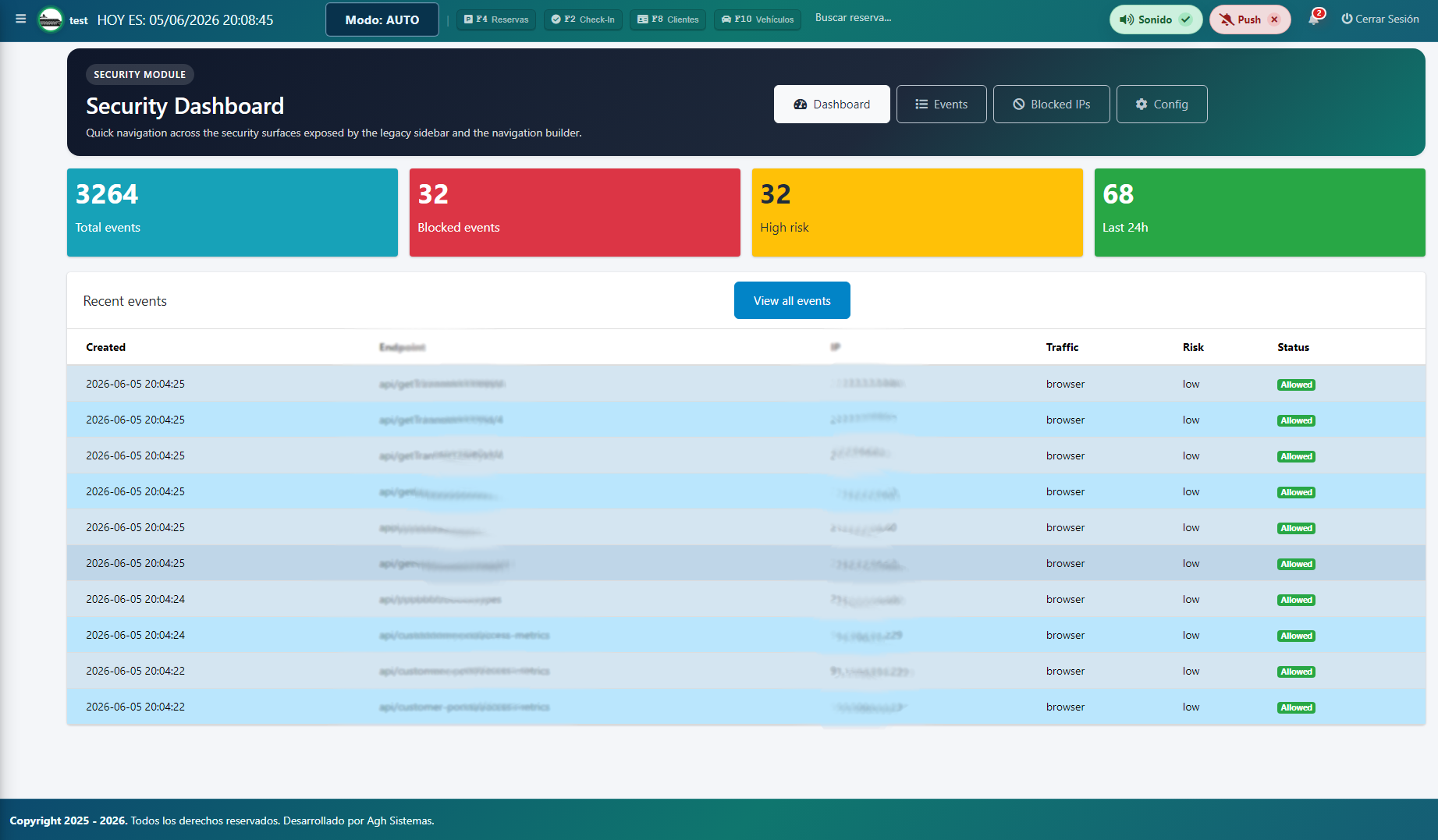Click the HOY ES date and time text
This screenshot has width=1438, height=840.
[185, 20]
